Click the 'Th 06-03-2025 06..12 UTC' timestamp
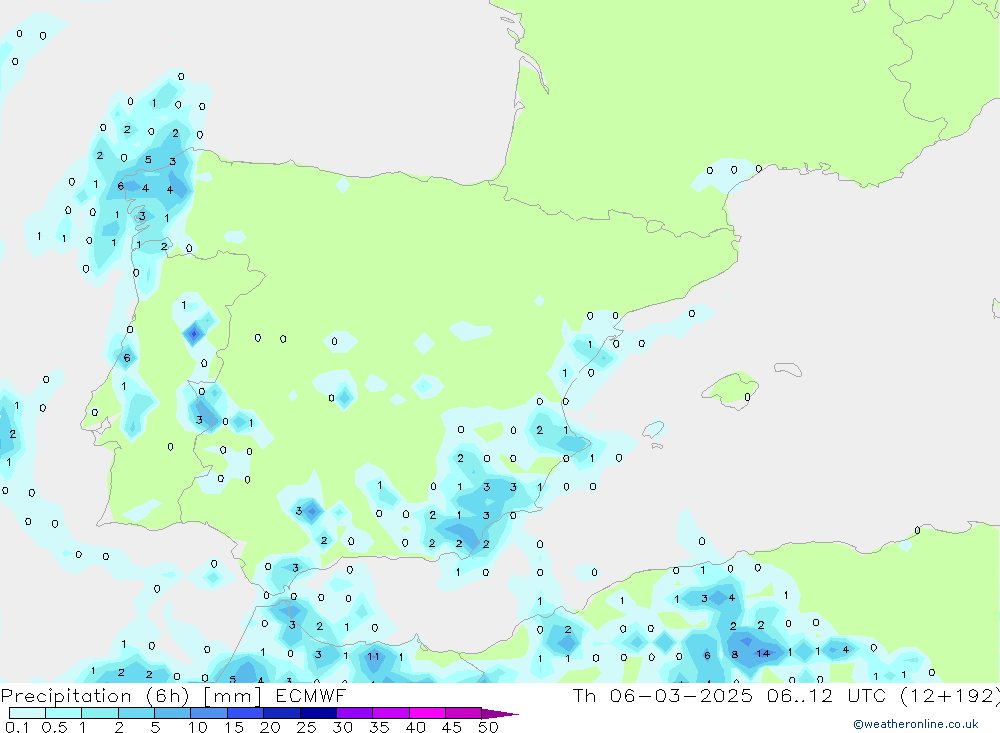 click(x=732, y=695)
